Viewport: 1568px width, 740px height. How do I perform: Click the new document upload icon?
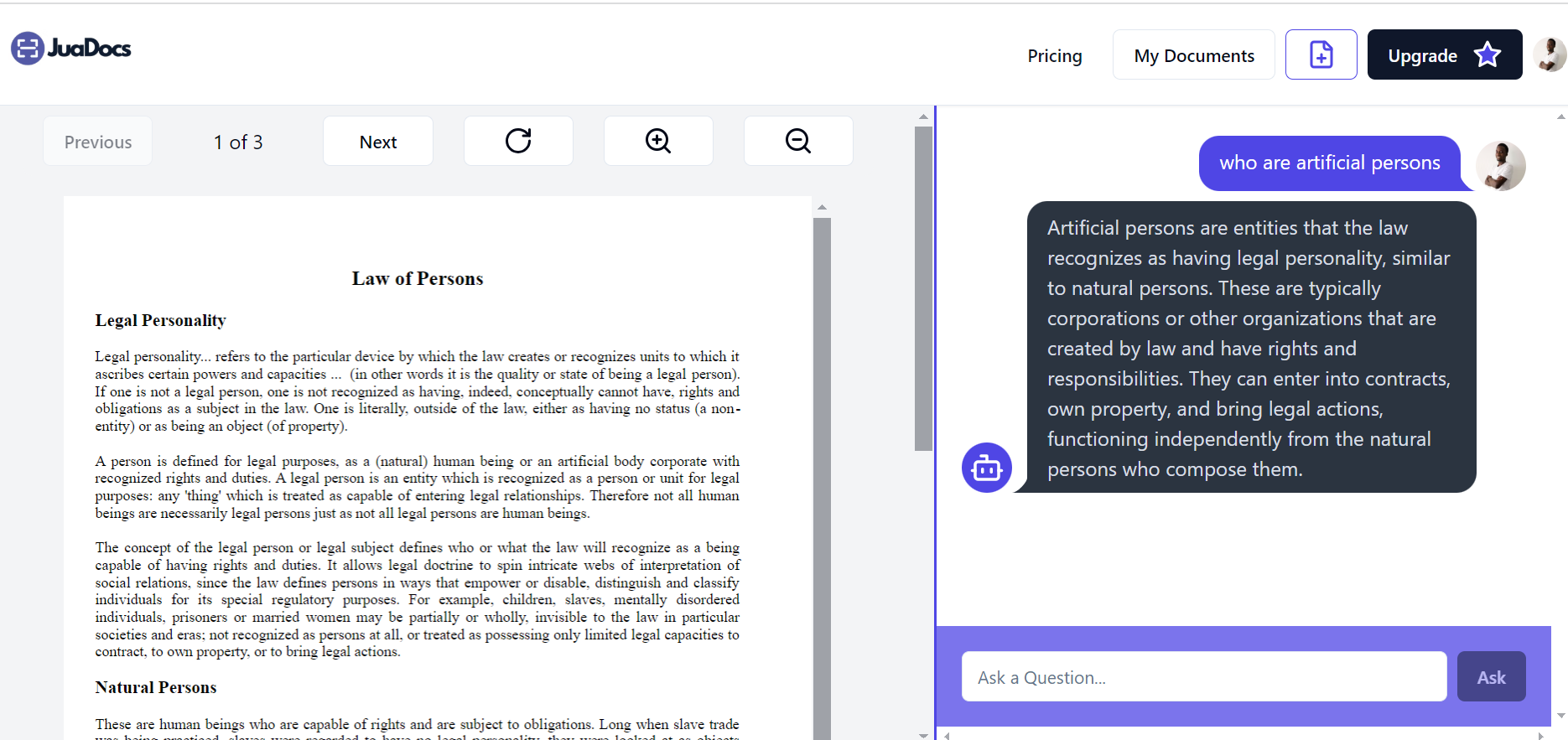1321,55
